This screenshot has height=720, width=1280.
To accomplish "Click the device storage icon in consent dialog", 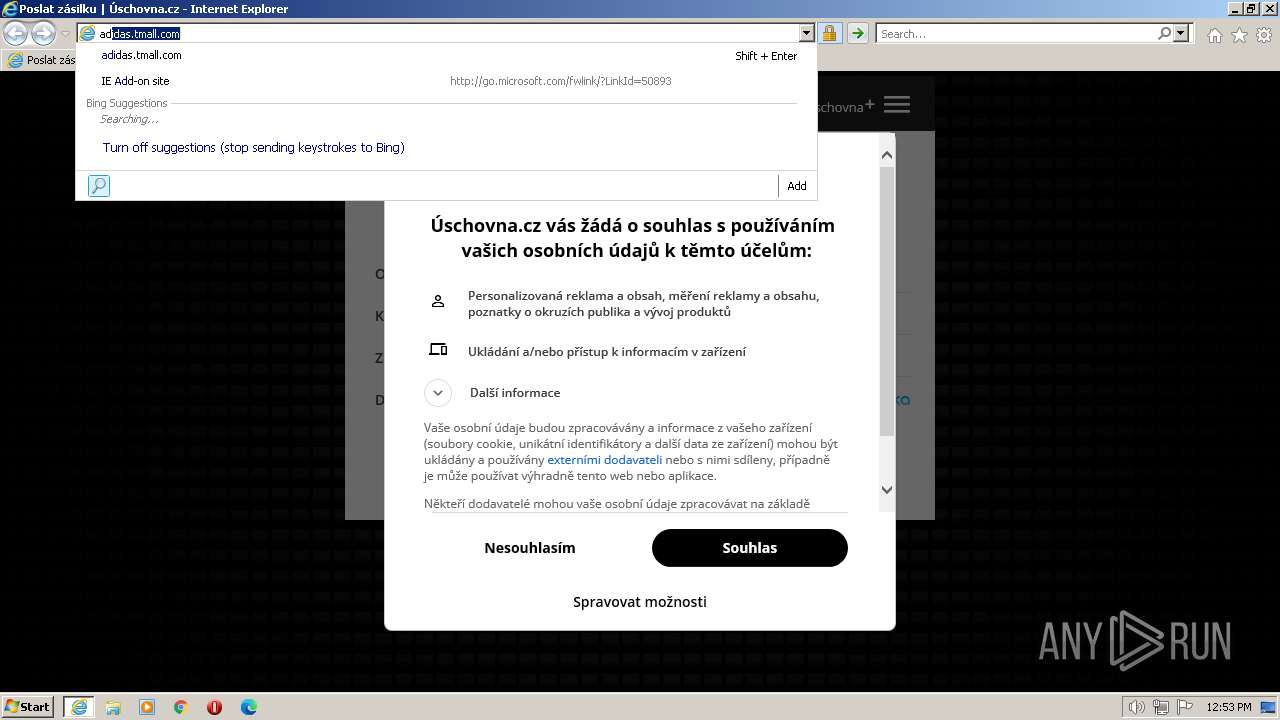I will point(438,350).
